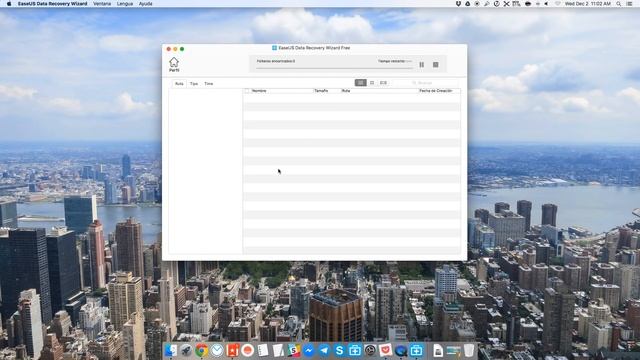The image size is (640, 360).
Task: Maximize the EaseUS window with green button
Action: [x=182, y=49]
